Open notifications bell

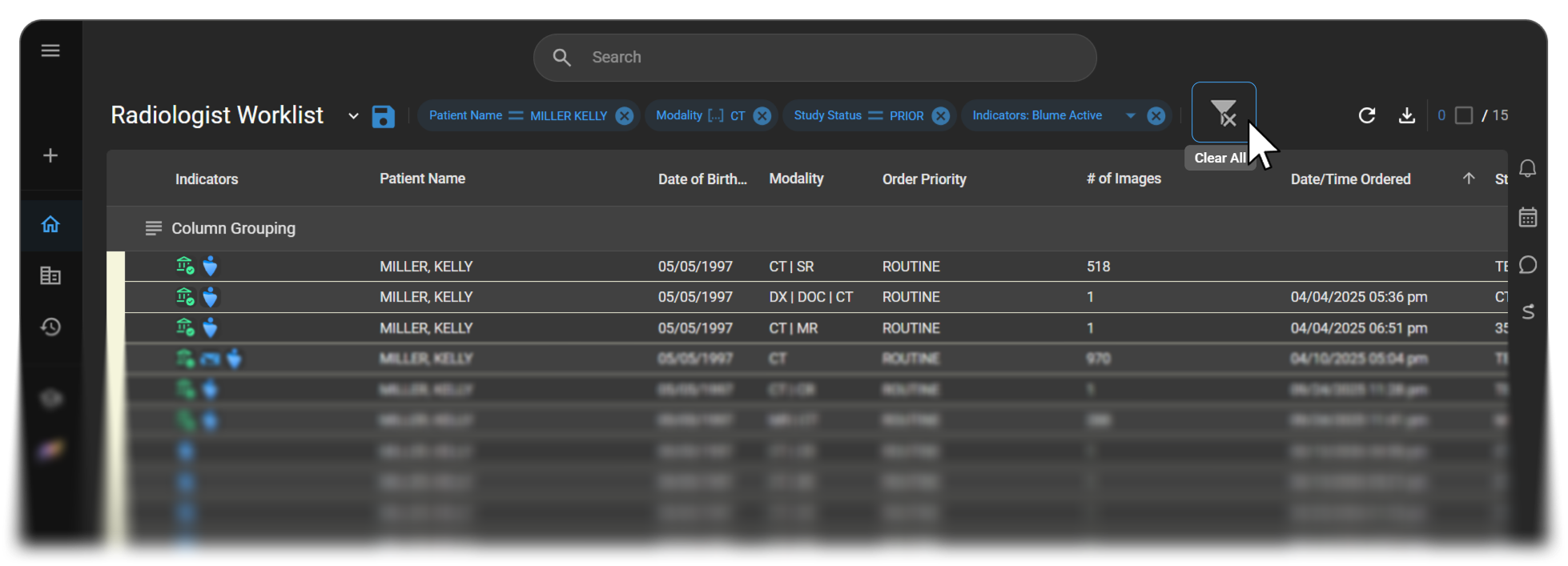pyautogui.click(x=1528, y=168)
